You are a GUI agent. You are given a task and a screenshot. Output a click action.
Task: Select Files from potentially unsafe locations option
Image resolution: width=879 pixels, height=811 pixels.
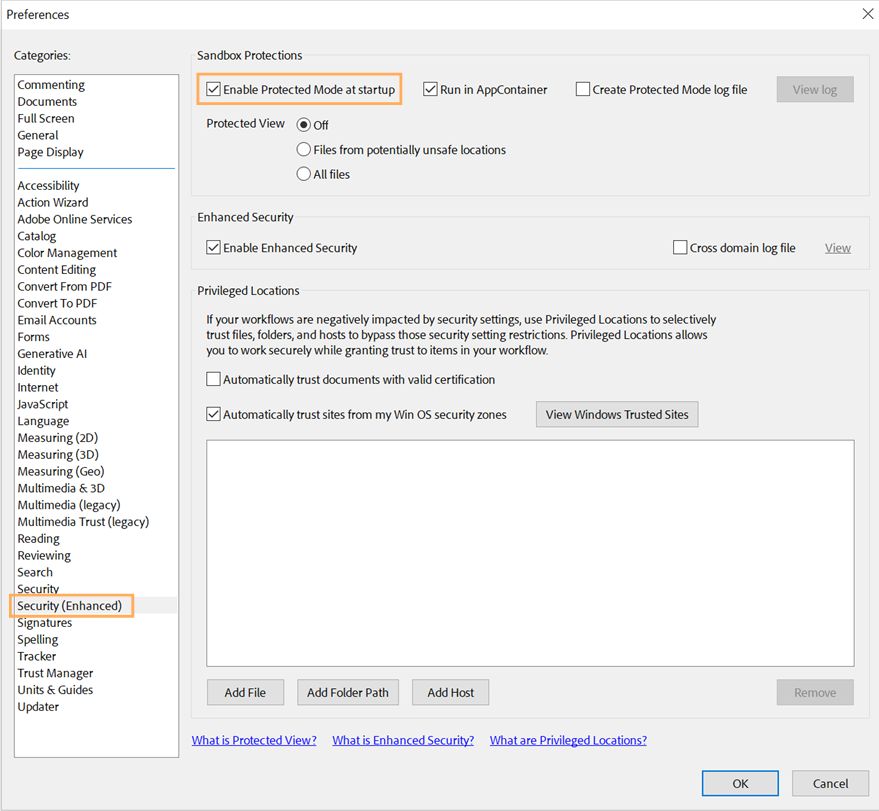[x=303, y=149]
